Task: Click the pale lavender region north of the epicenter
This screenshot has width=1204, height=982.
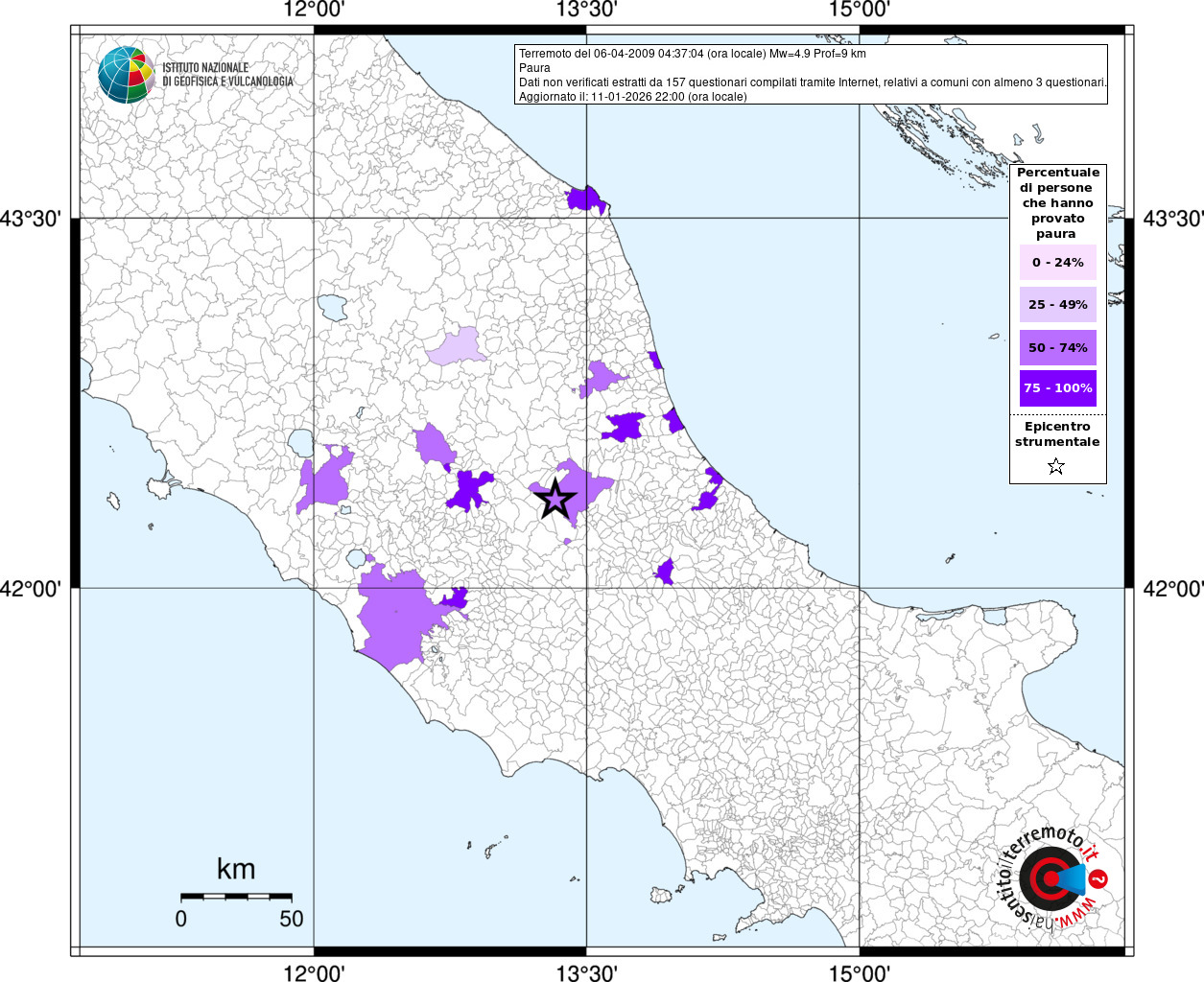Action: [x=459, y=349]
